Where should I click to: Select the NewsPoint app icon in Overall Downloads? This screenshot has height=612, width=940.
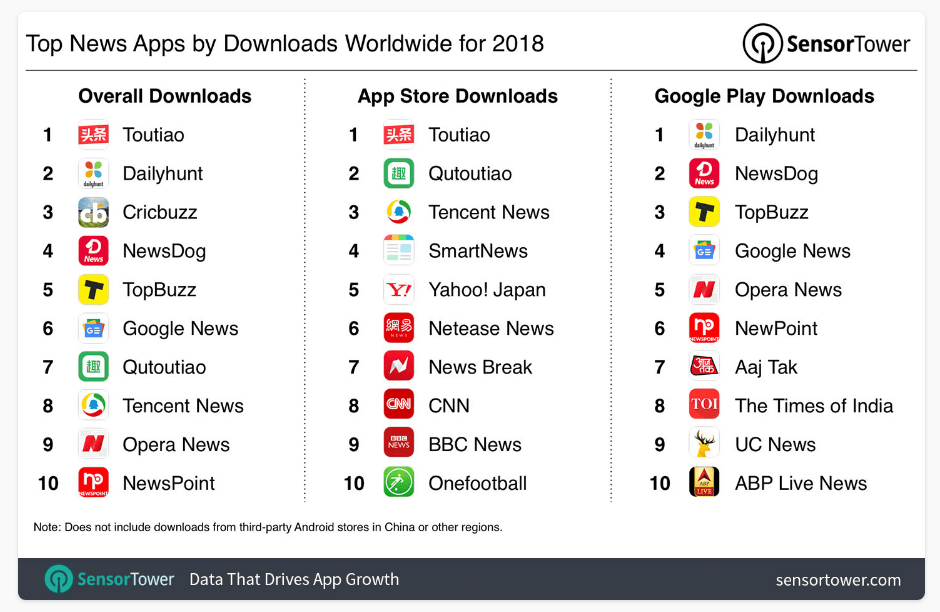pyautogui.click(x=94, y=483)
